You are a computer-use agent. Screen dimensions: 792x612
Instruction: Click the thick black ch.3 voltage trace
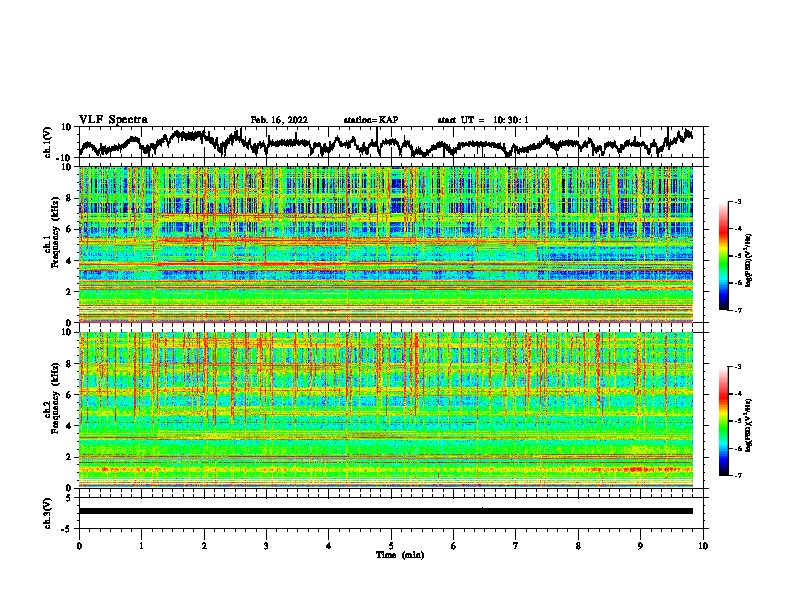tap(386, 511)
